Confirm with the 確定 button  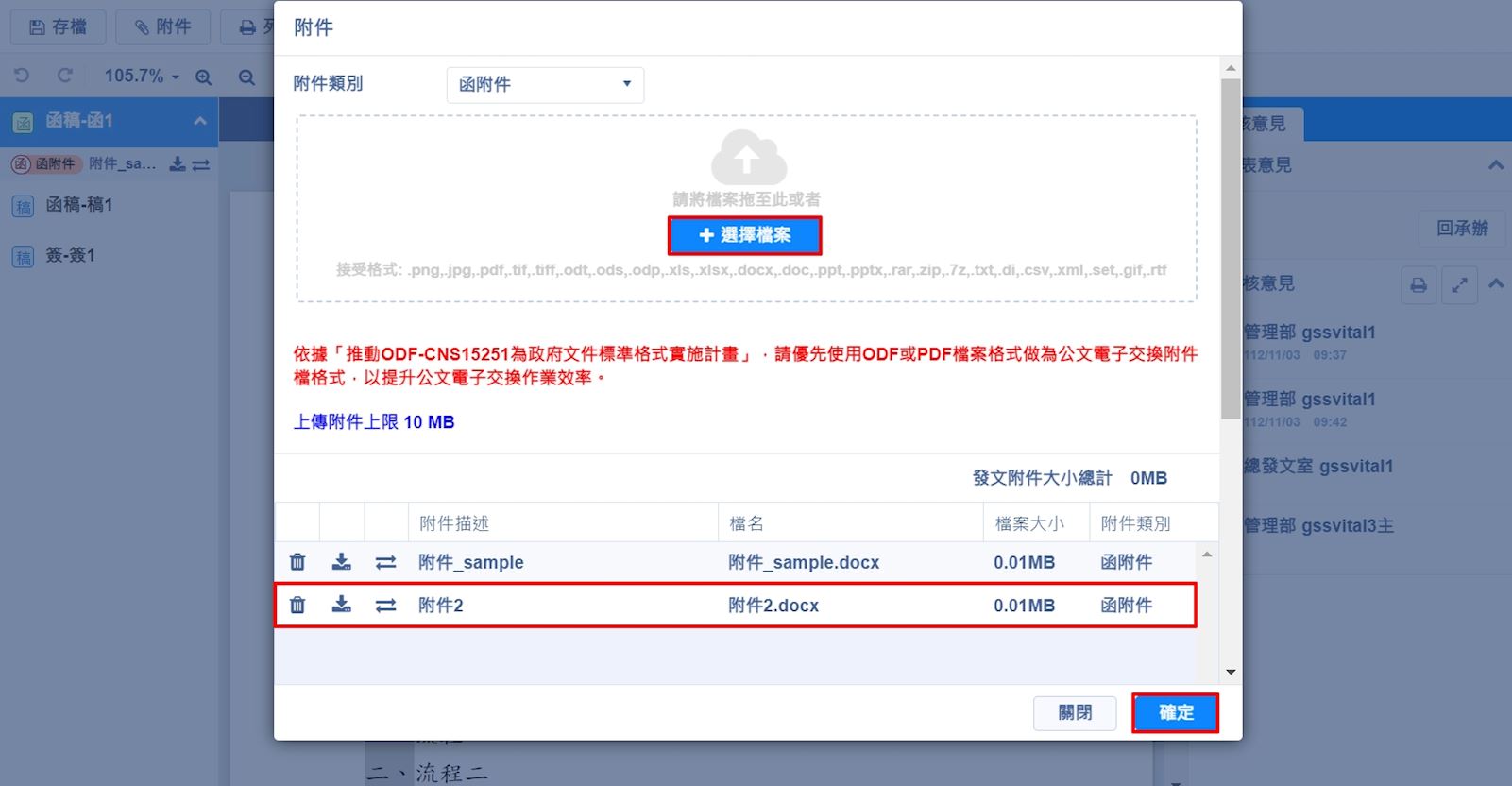pos(1175,713)
